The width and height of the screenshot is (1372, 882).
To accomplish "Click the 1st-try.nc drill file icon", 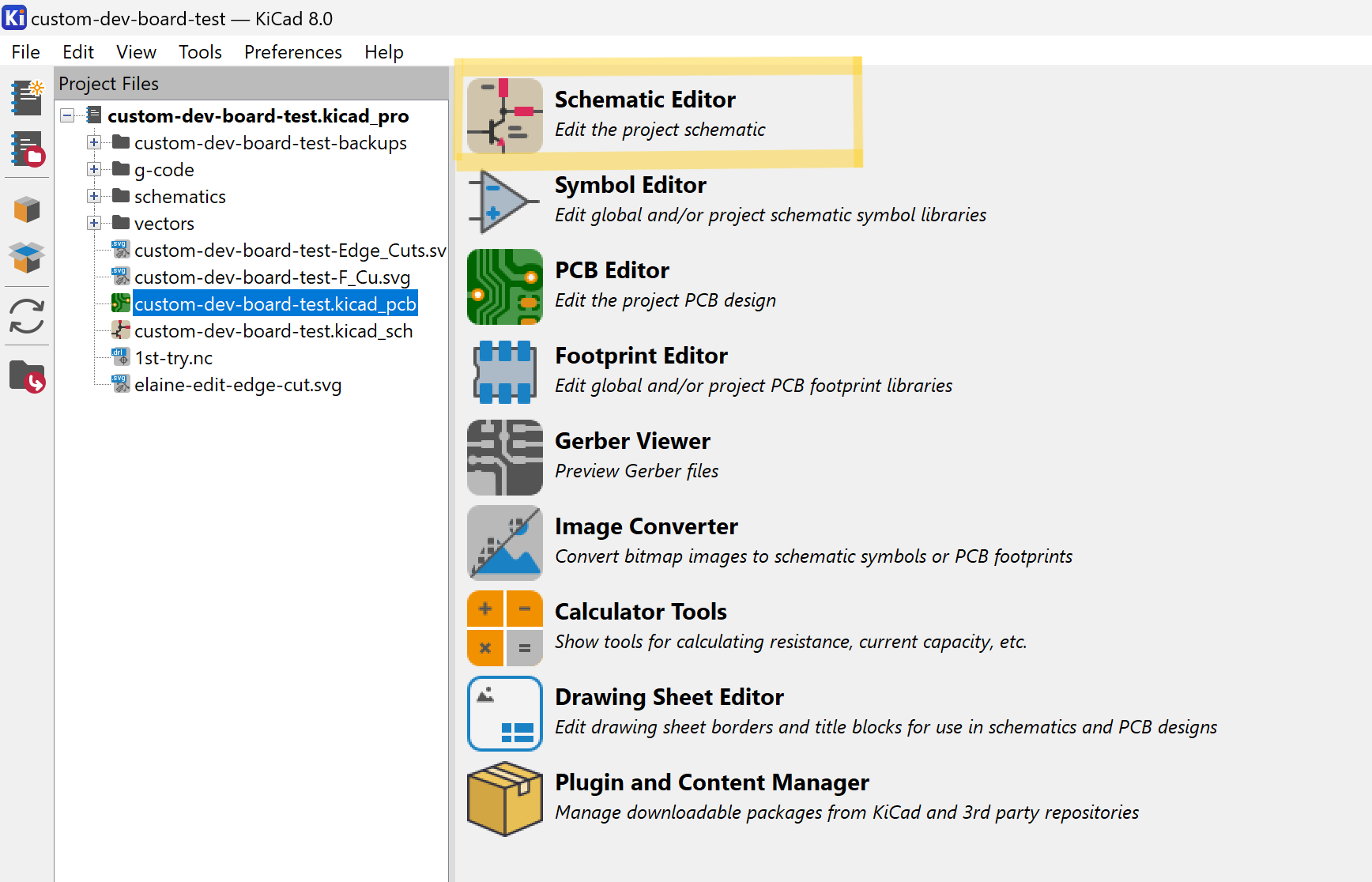I will click(120, 357).
